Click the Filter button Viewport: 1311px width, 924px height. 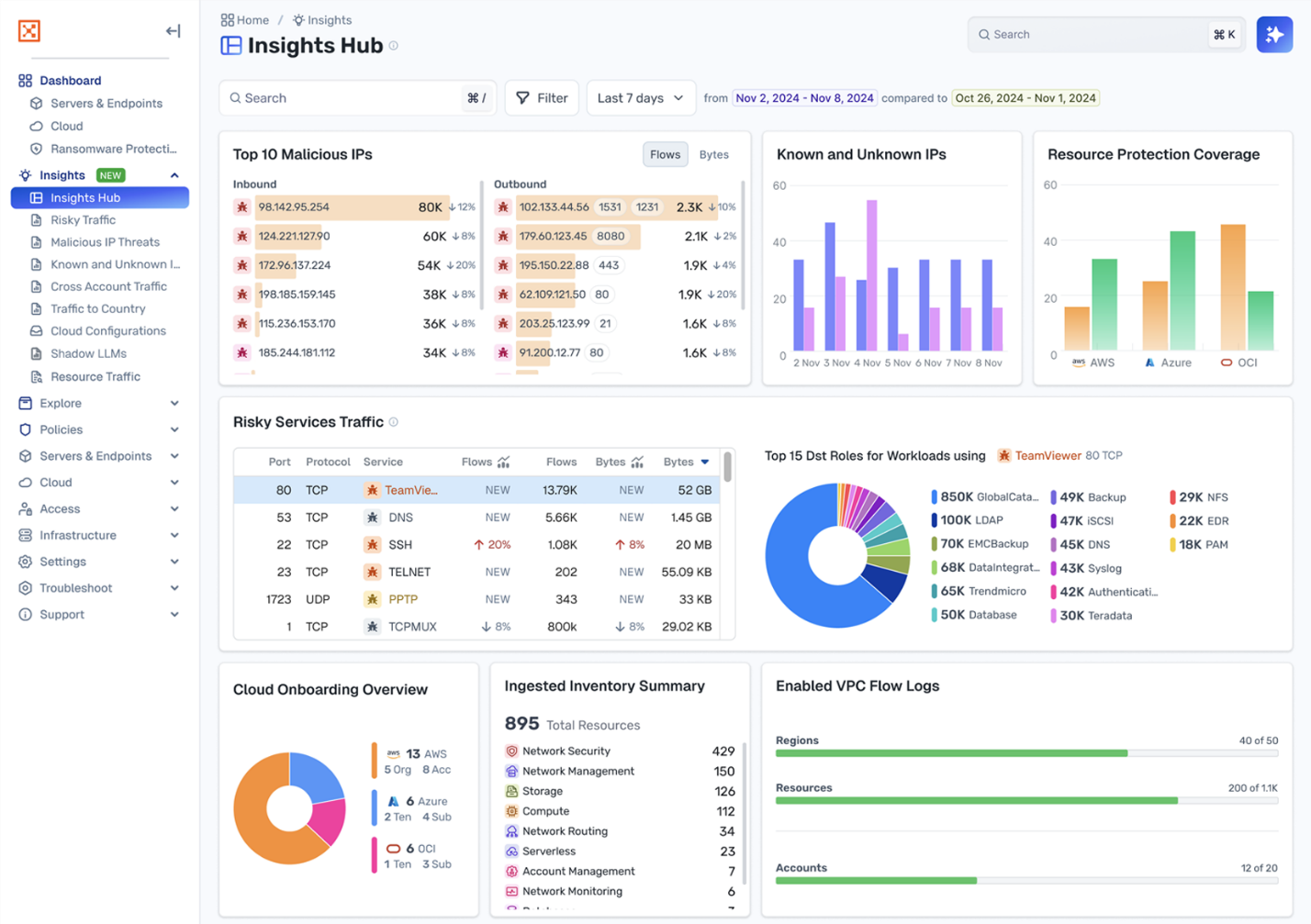click(x=542, y=98)
